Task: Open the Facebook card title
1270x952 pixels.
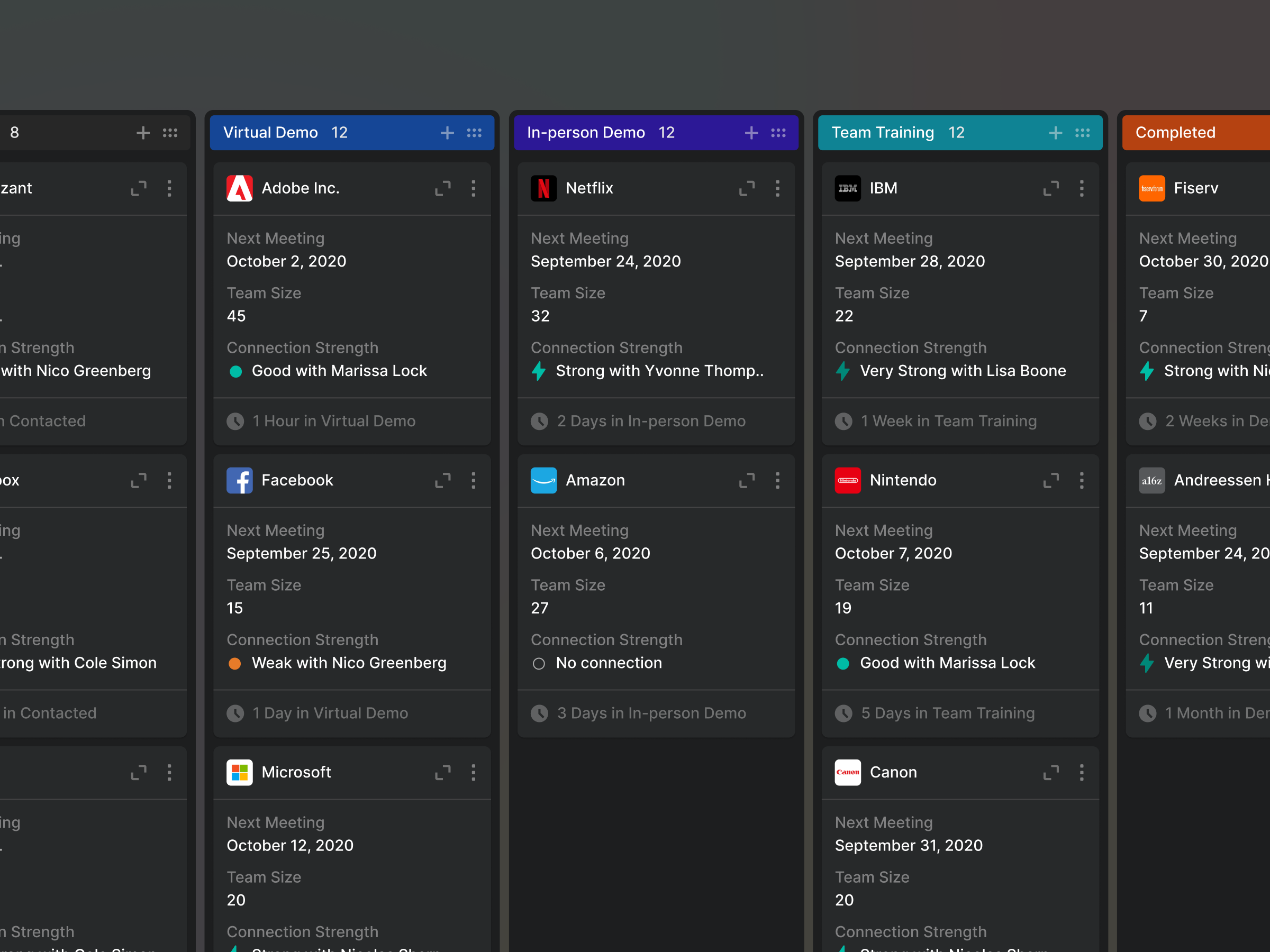Action: point(297,480)
